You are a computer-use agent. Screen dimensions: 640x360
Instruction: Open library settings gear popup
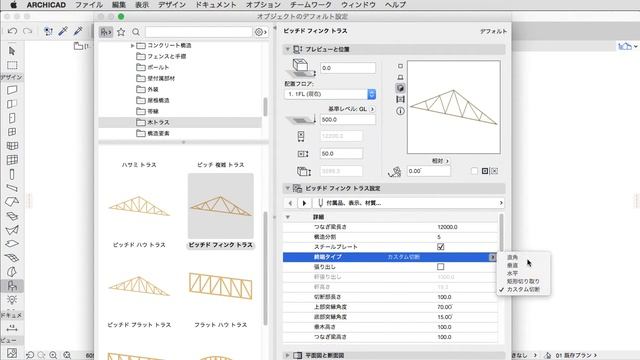[260, 32]
